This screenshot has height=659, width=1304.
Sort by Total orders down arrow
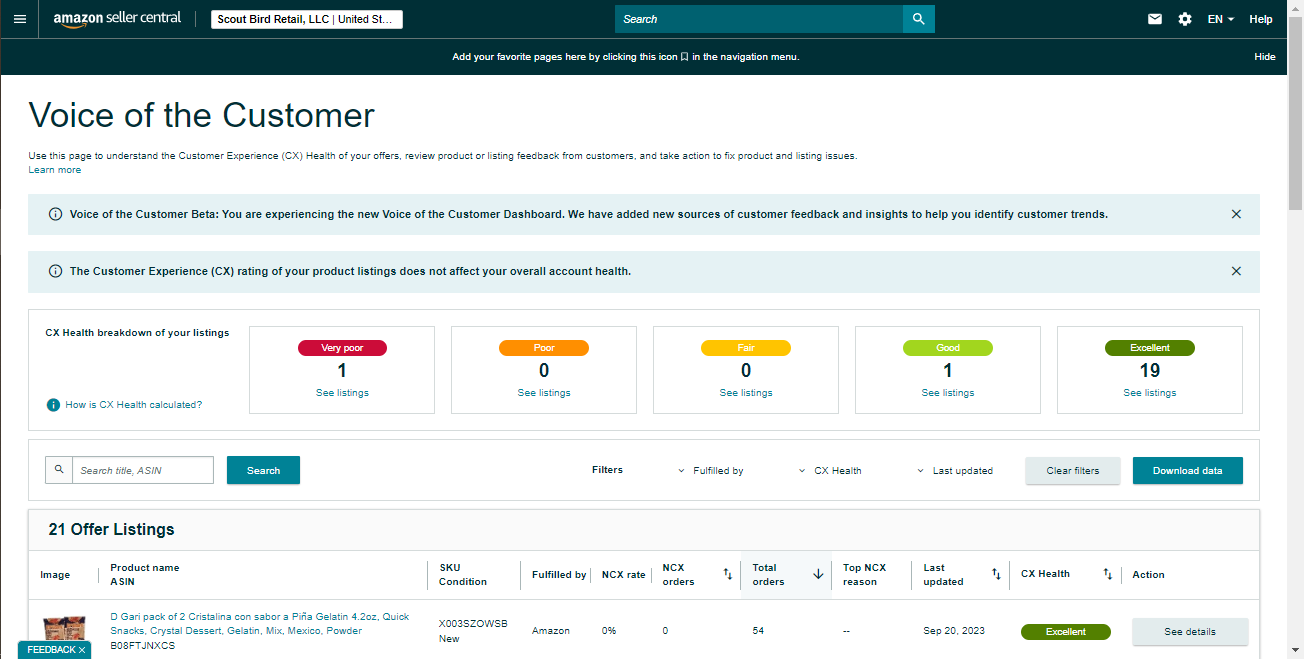[x=818, y=574]
